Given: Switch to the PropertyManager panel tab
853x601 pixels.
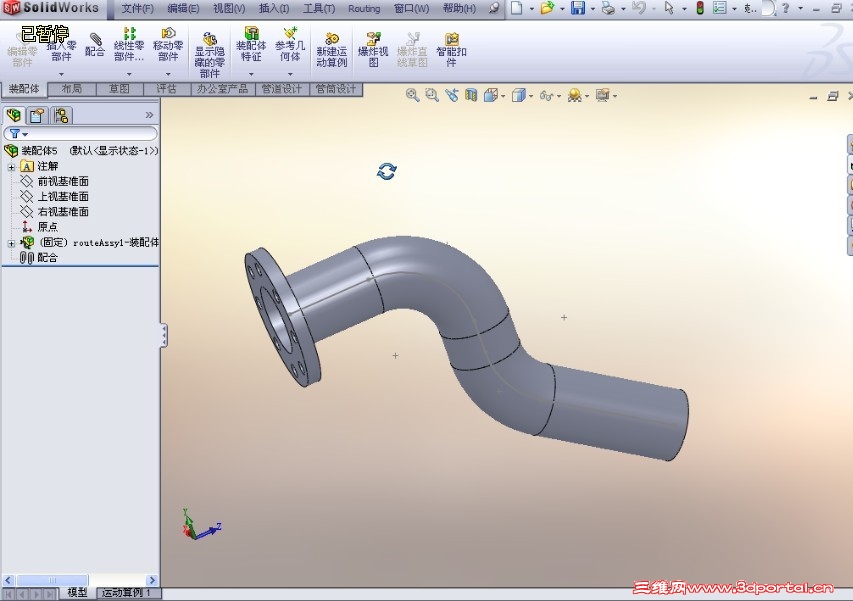Looking at the screenshot, I should pos(37,115).
